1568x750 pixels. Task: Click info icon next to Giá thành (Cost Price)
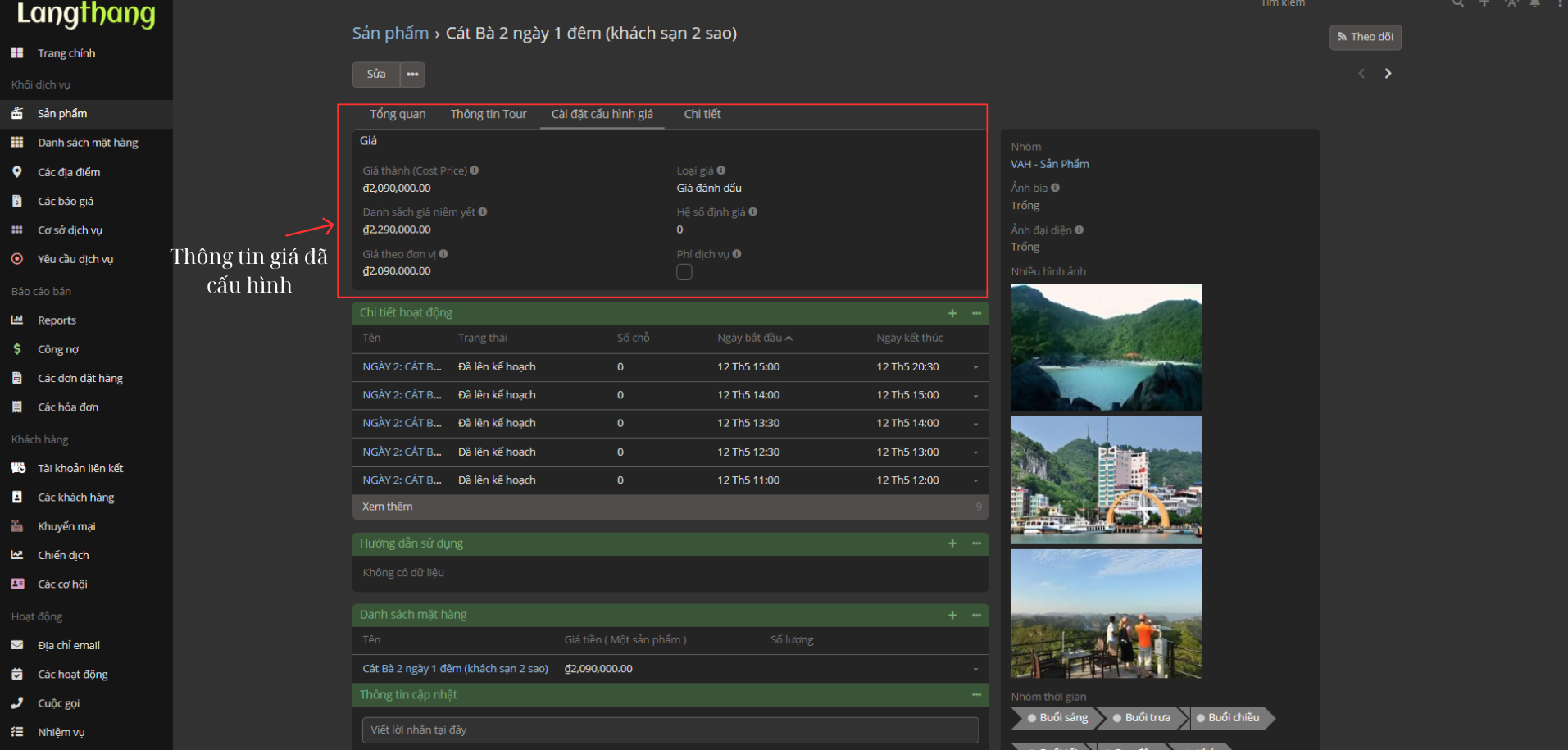(475, 170)
